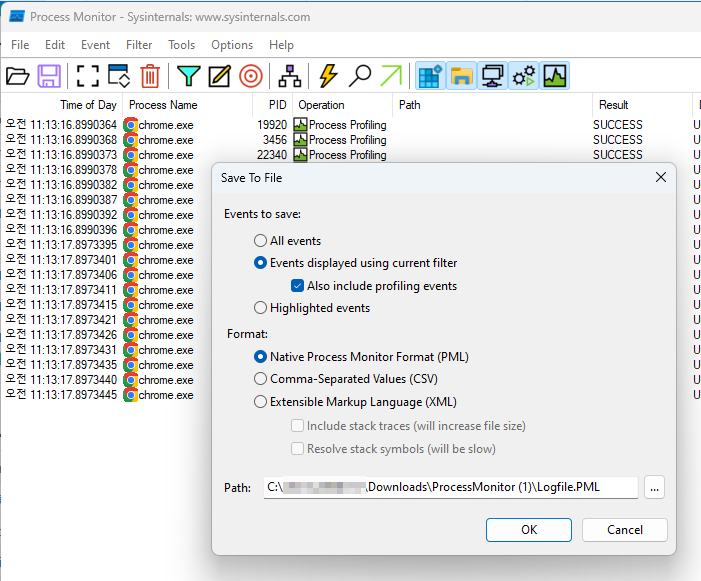Click the Process Name column header
The height and width of the screenshot is (581, 701).
[x=187, y=105]
